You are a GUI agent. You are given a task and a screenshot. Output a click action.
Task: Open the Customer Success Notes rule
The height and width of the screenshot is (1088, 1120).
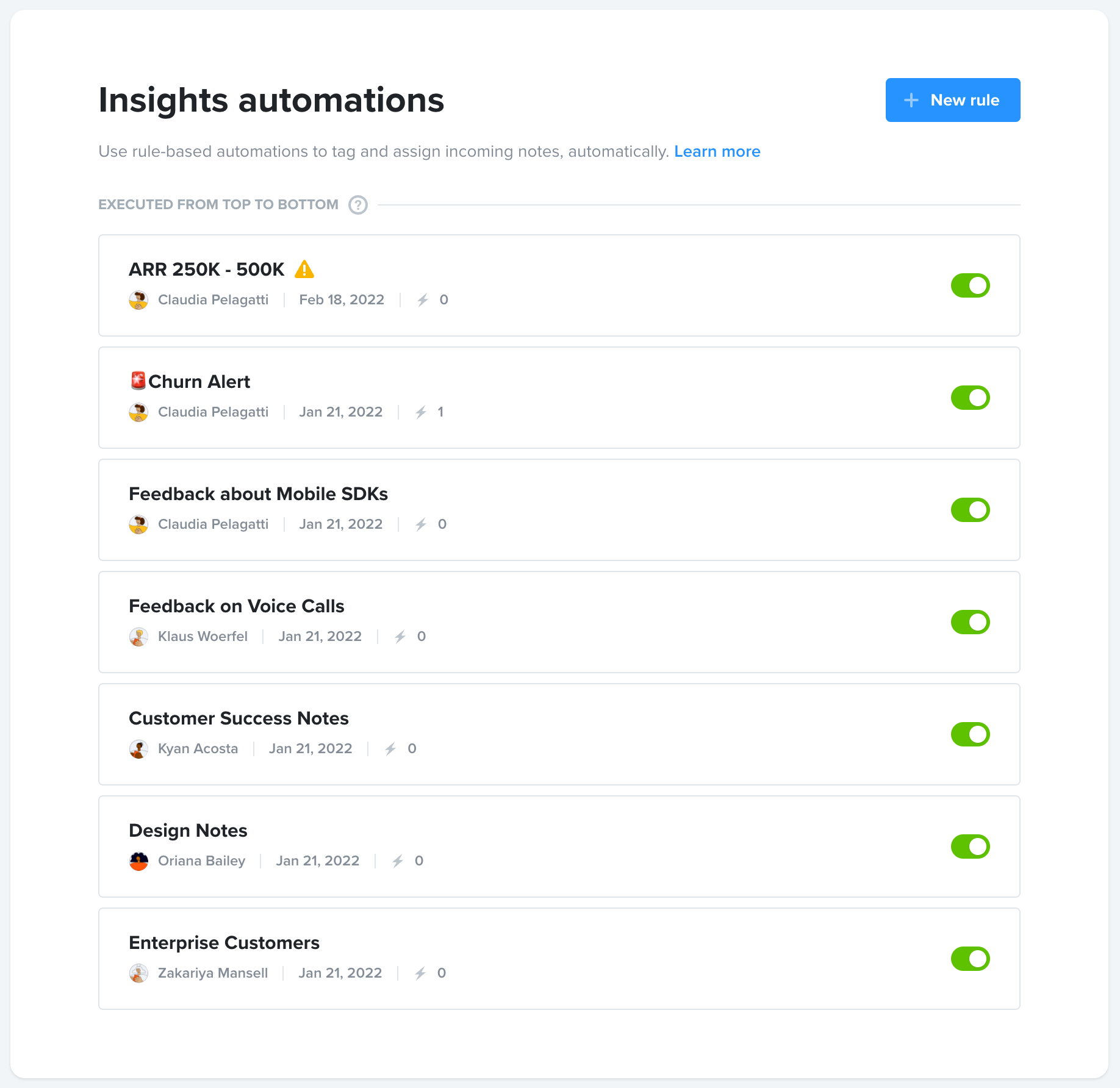click(559, 734)
